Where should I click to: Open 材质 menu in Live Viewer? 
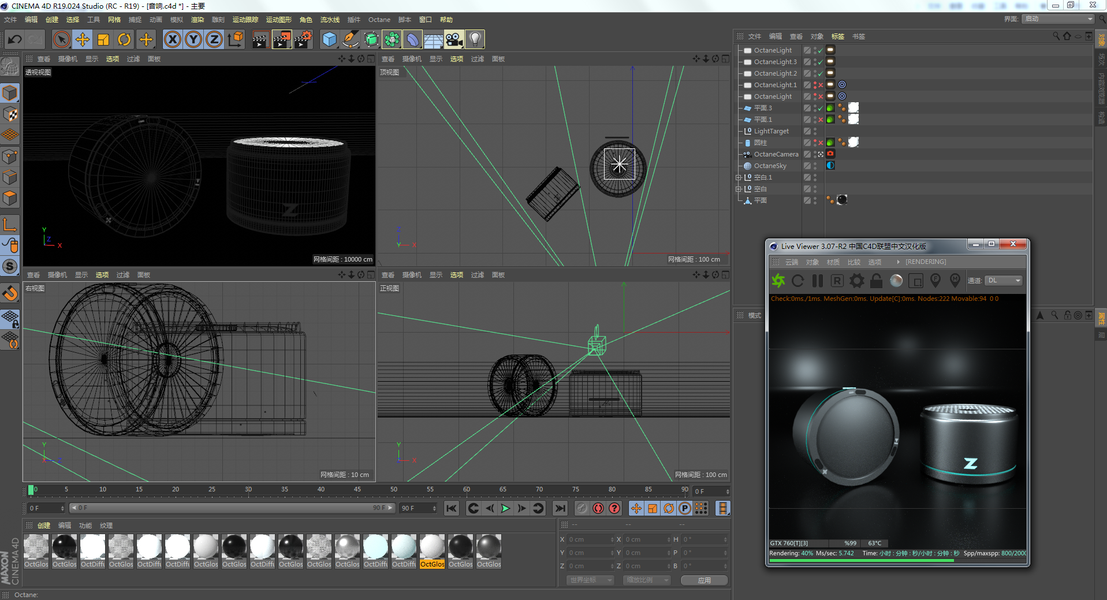click(x=833, y=262)
